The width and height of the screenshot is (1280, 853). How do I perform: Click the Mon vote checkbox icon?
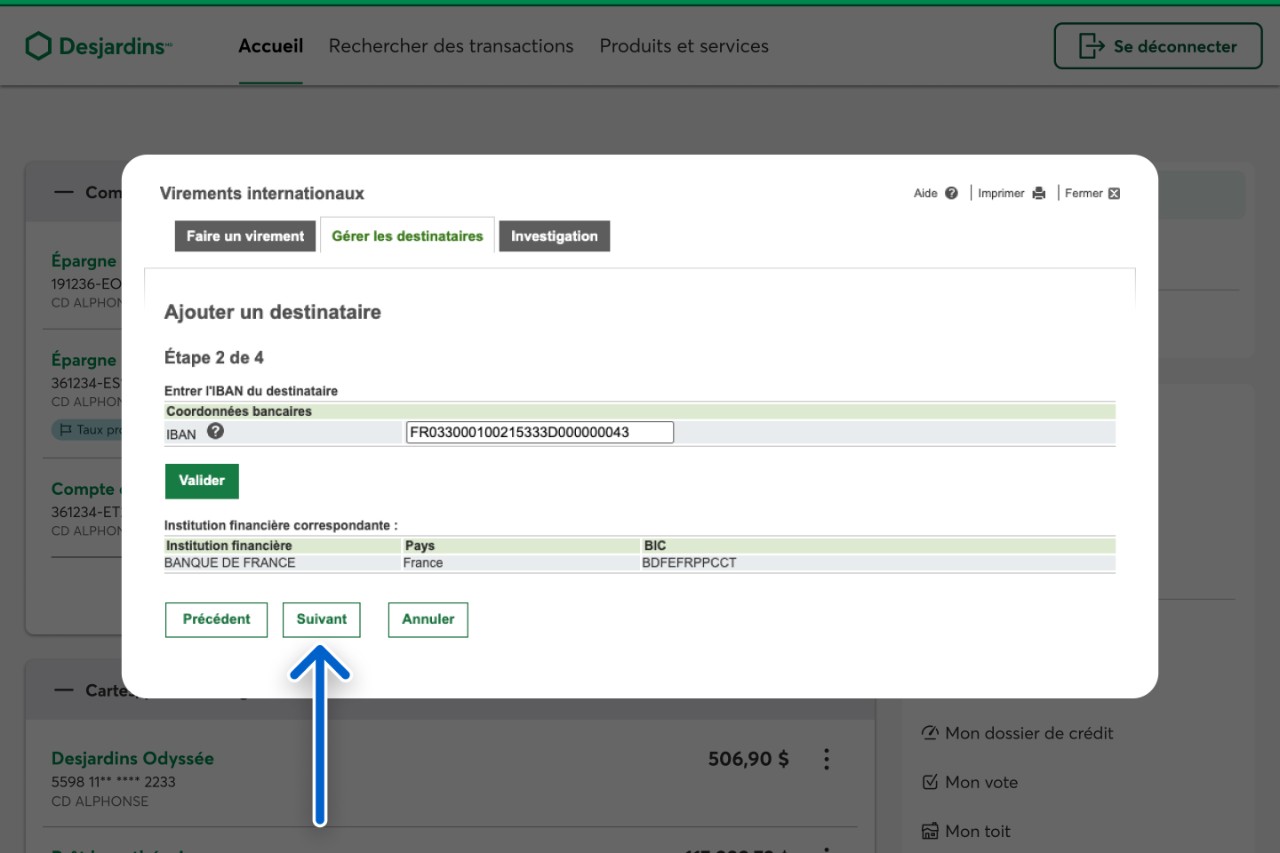(x=930, y=782)
